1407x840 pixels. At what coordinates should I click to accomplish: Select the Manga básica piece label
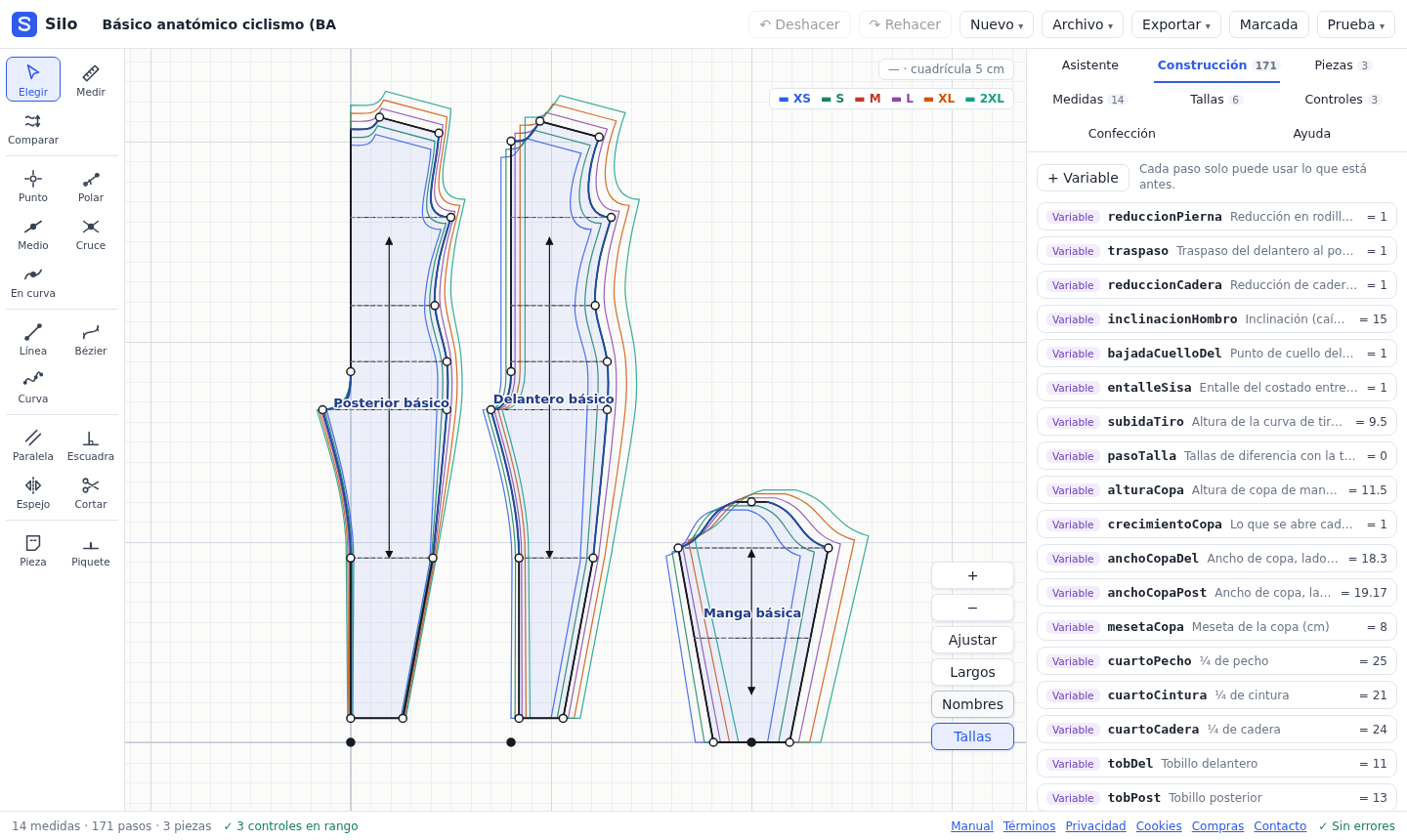coord(752,613)
